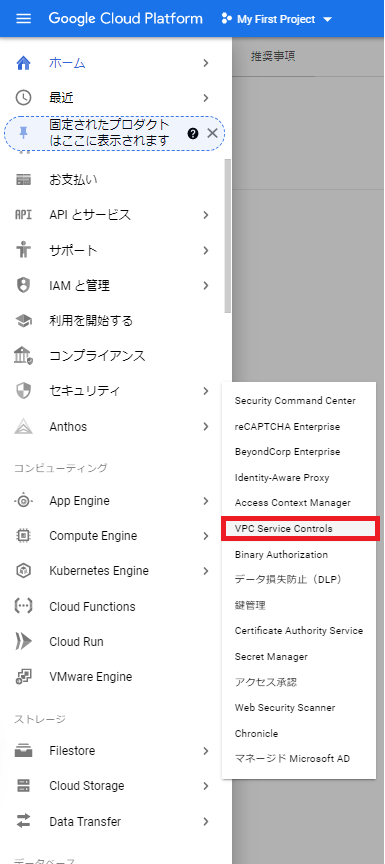The height and width of the screenshot is (864, 385).
Task: Expand the Anthos submenu chevron
Action: pos(206,426)
